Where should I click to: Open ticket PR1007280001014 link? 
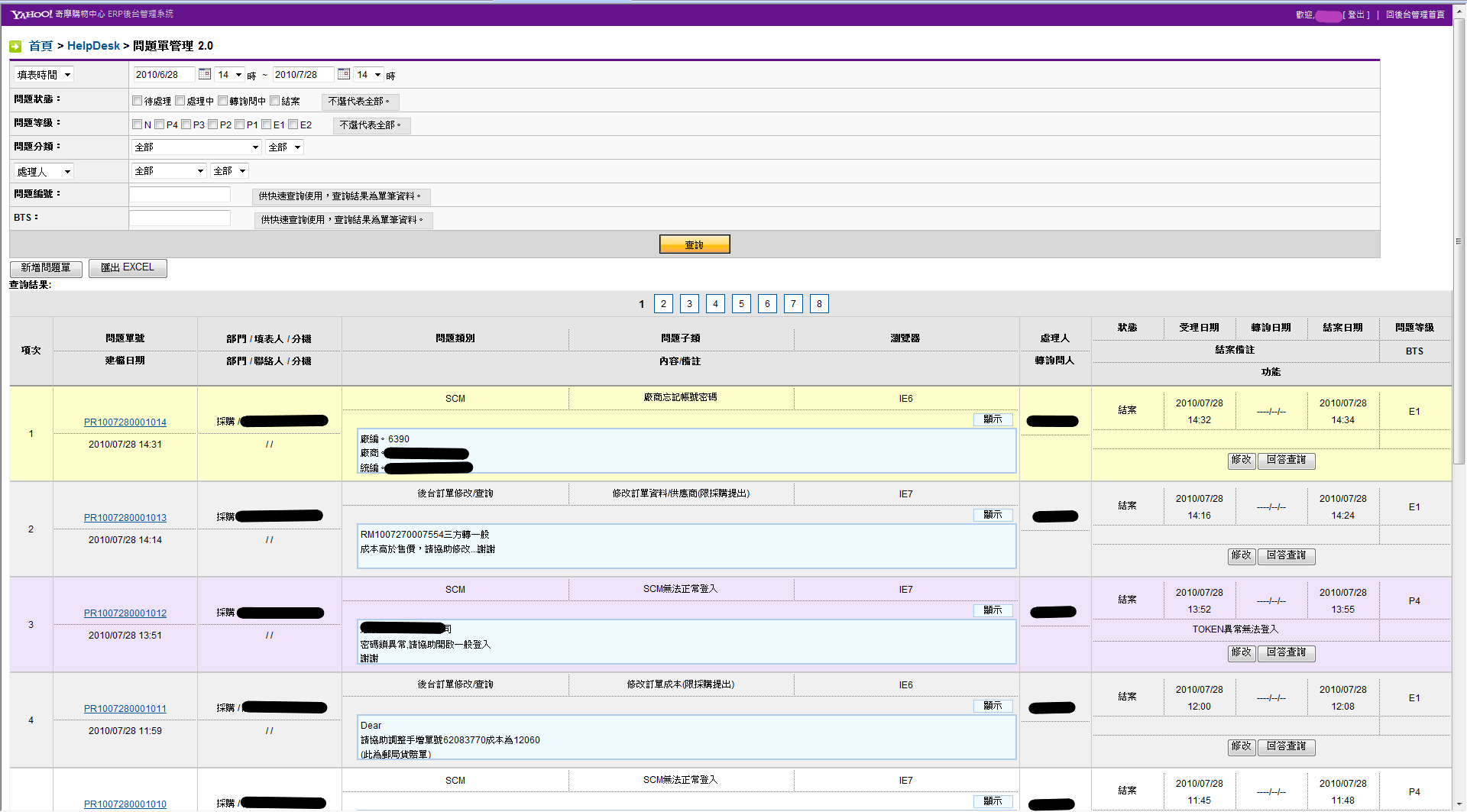pyautogui.click(x=125, y=422)
